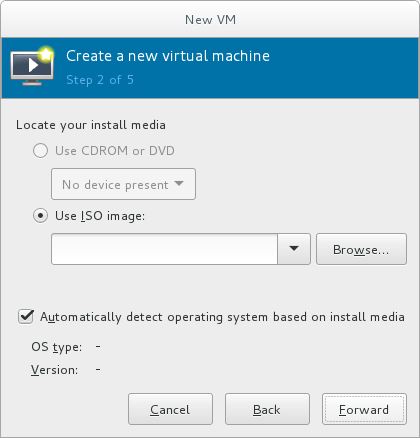Select the Use CDROM or DVD radio button
The image size is (420, 438).
point(40,151)
